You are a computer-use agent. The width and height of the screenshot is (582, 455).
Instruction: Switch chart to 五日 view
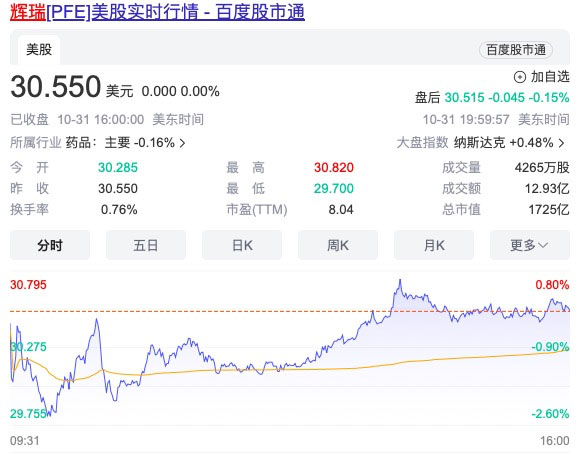(x=146, y=245)
